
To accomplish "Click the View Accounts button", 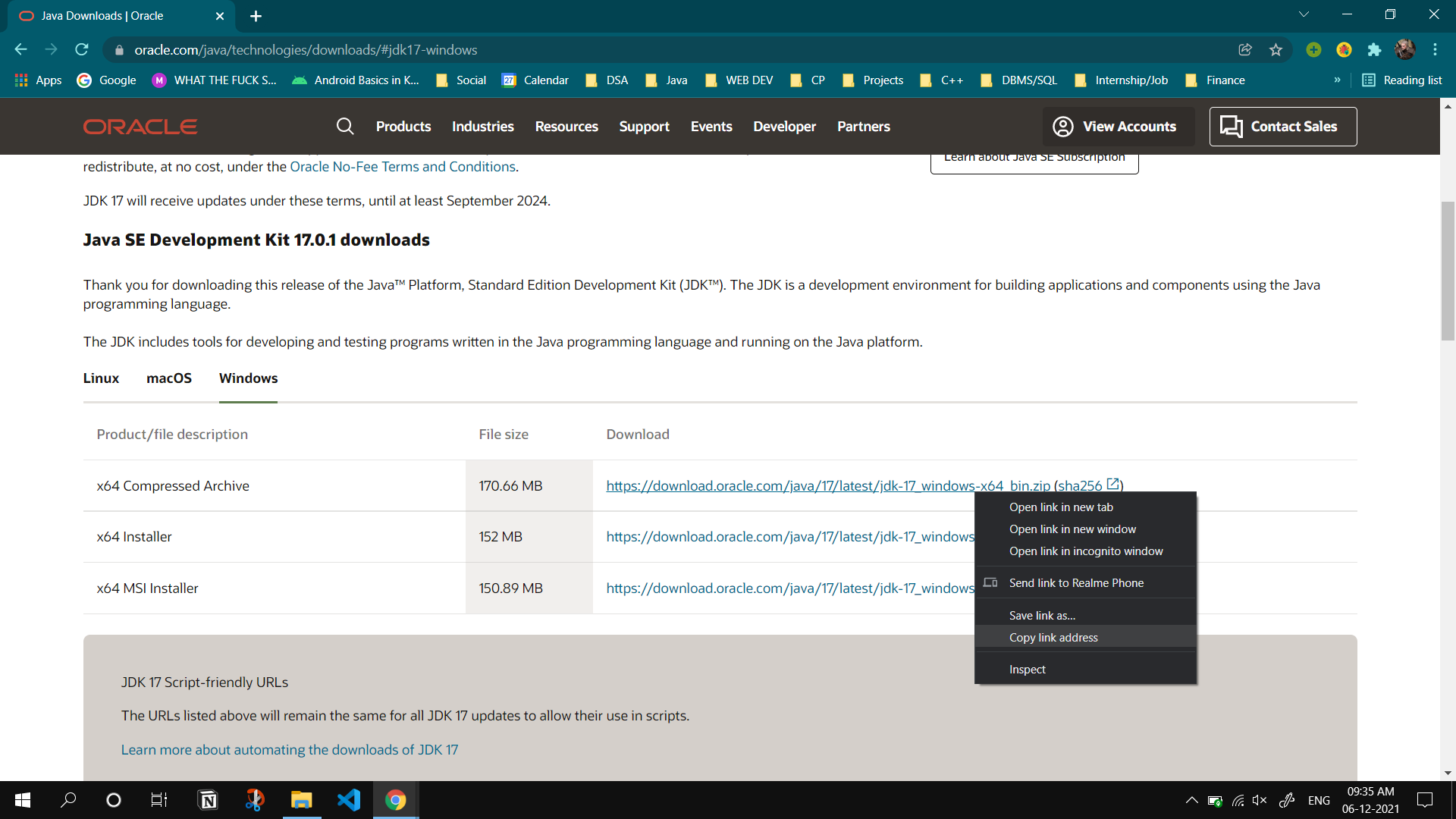I will pos(1119,127).
